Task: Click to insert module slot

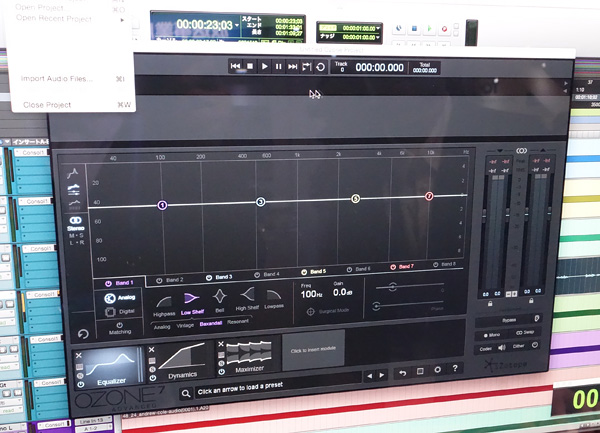Action: (x=313, y=350)
